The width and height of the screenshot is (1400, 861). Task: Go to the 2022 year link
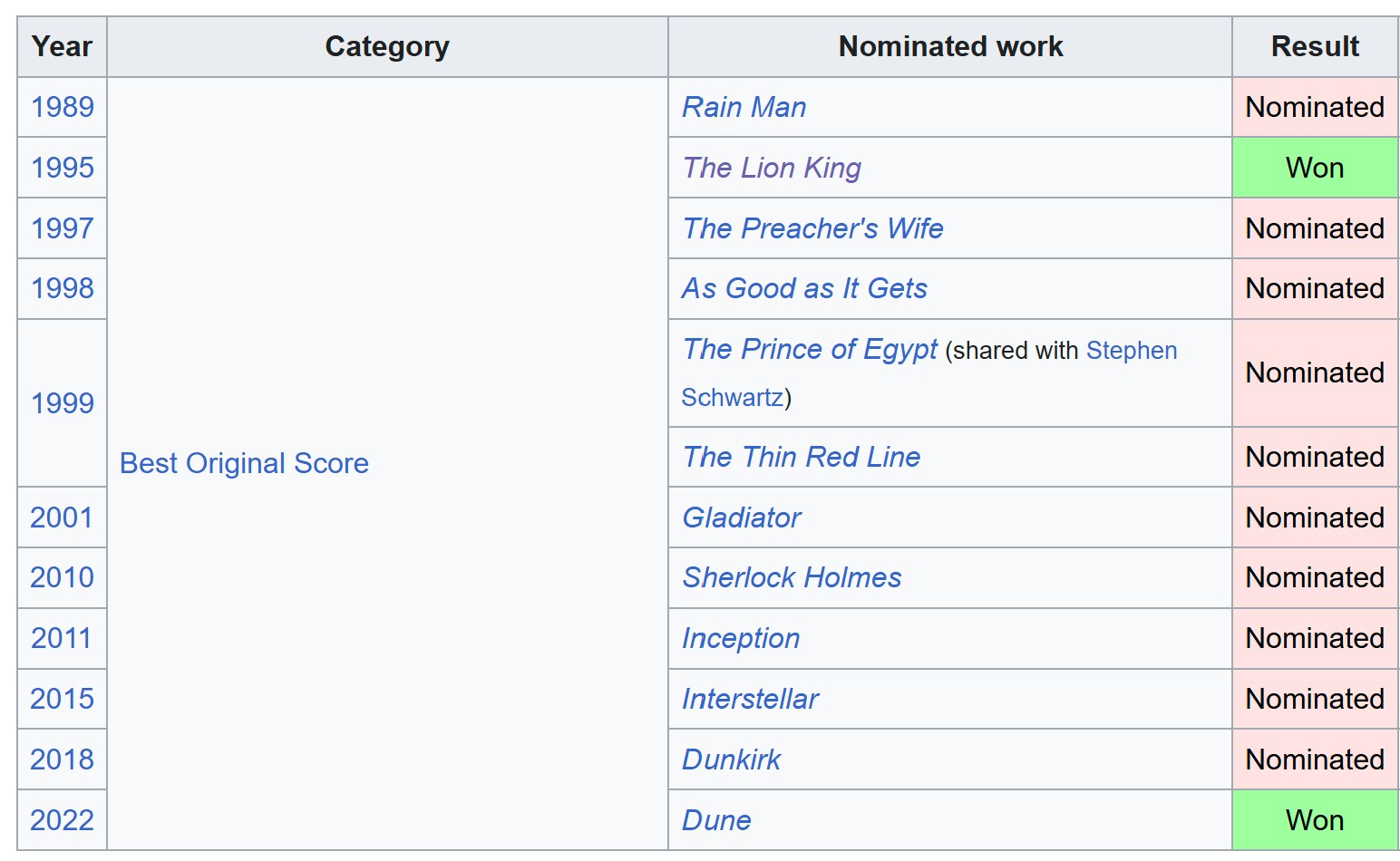click(x=63, y=820)
